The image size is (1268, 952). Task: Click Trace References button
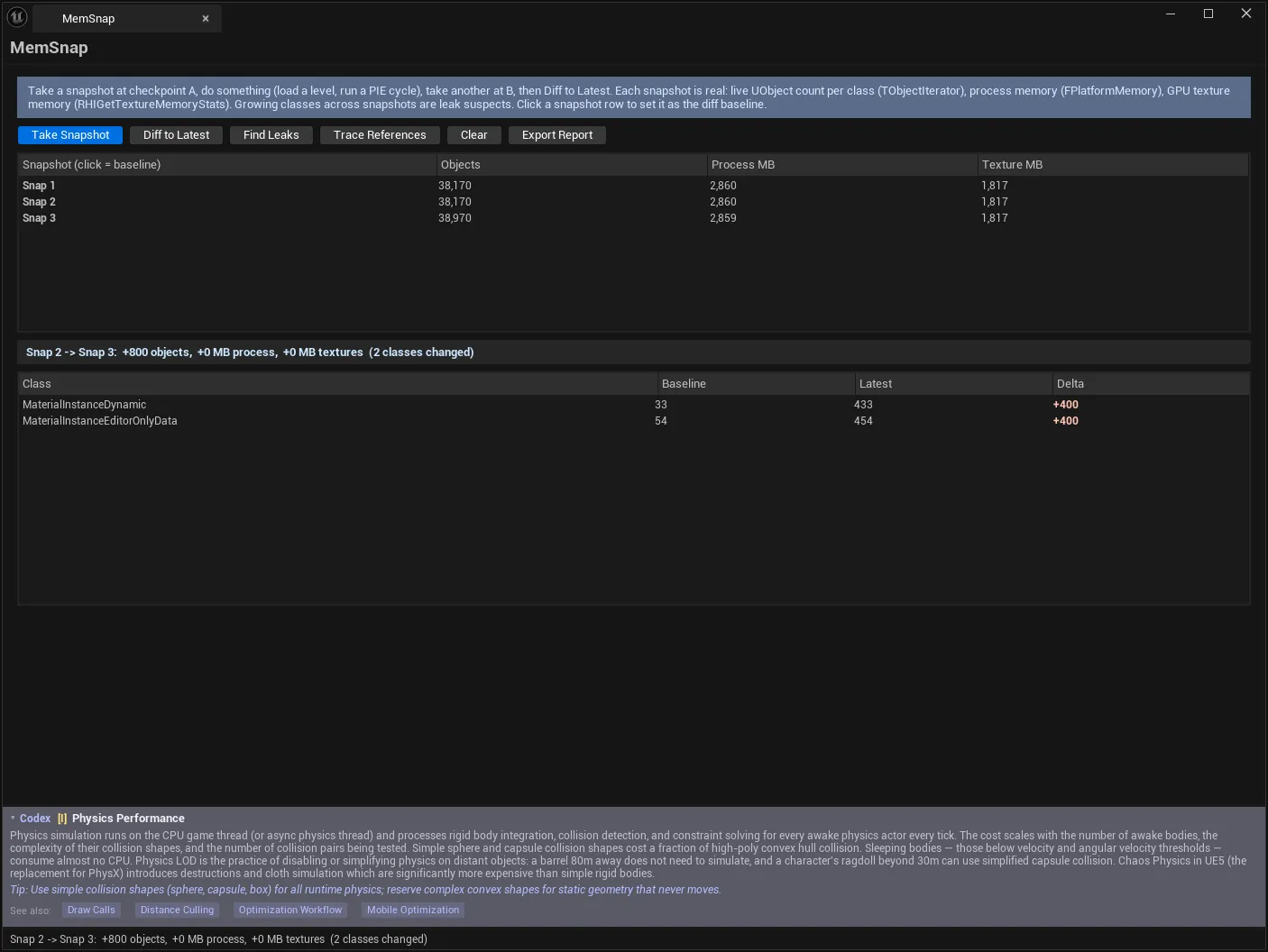[380, 135]
